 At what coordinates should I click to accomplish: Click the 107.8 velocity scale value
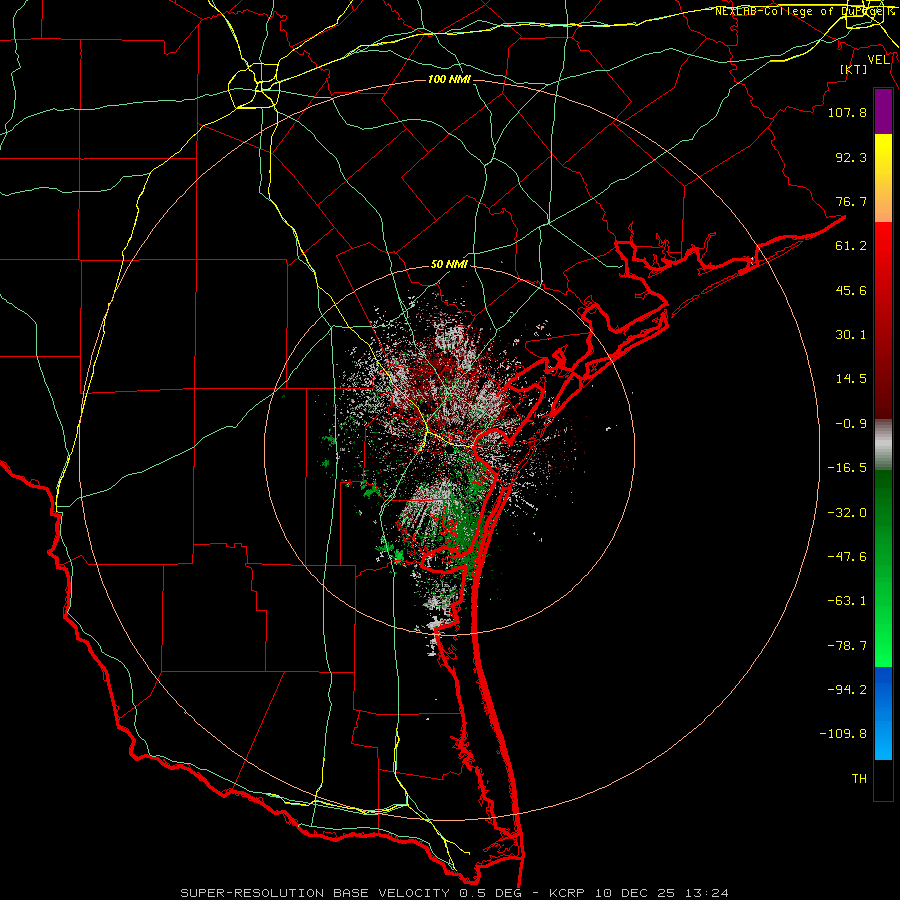847,112
